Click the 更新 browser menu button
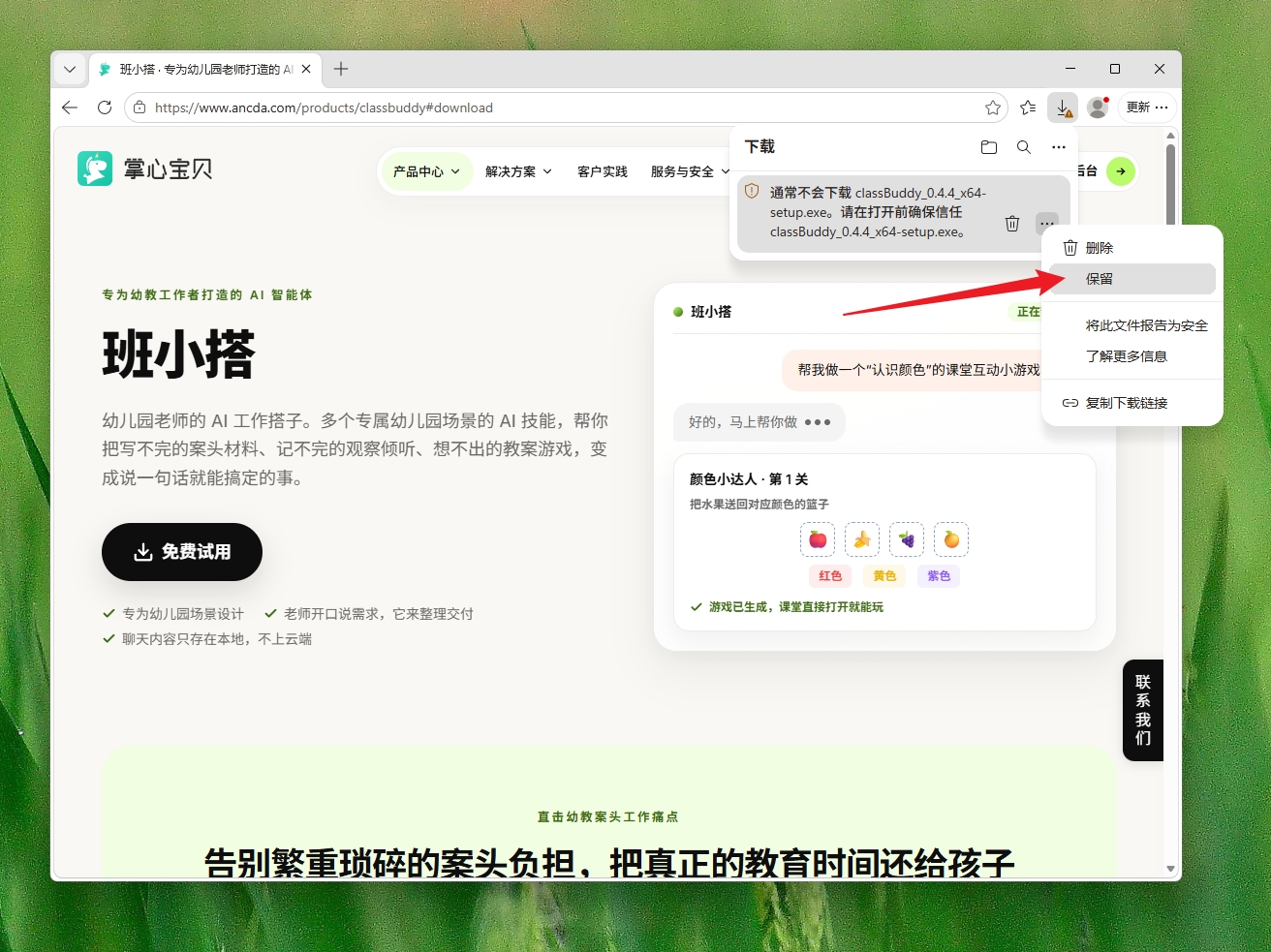This screenshot has width=1271, height=952. [1147, 107]
